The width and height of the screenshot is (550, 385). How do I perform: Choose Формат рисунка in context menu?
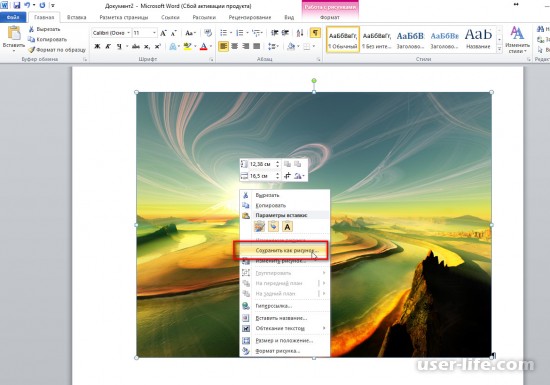[x=284, y=351]
